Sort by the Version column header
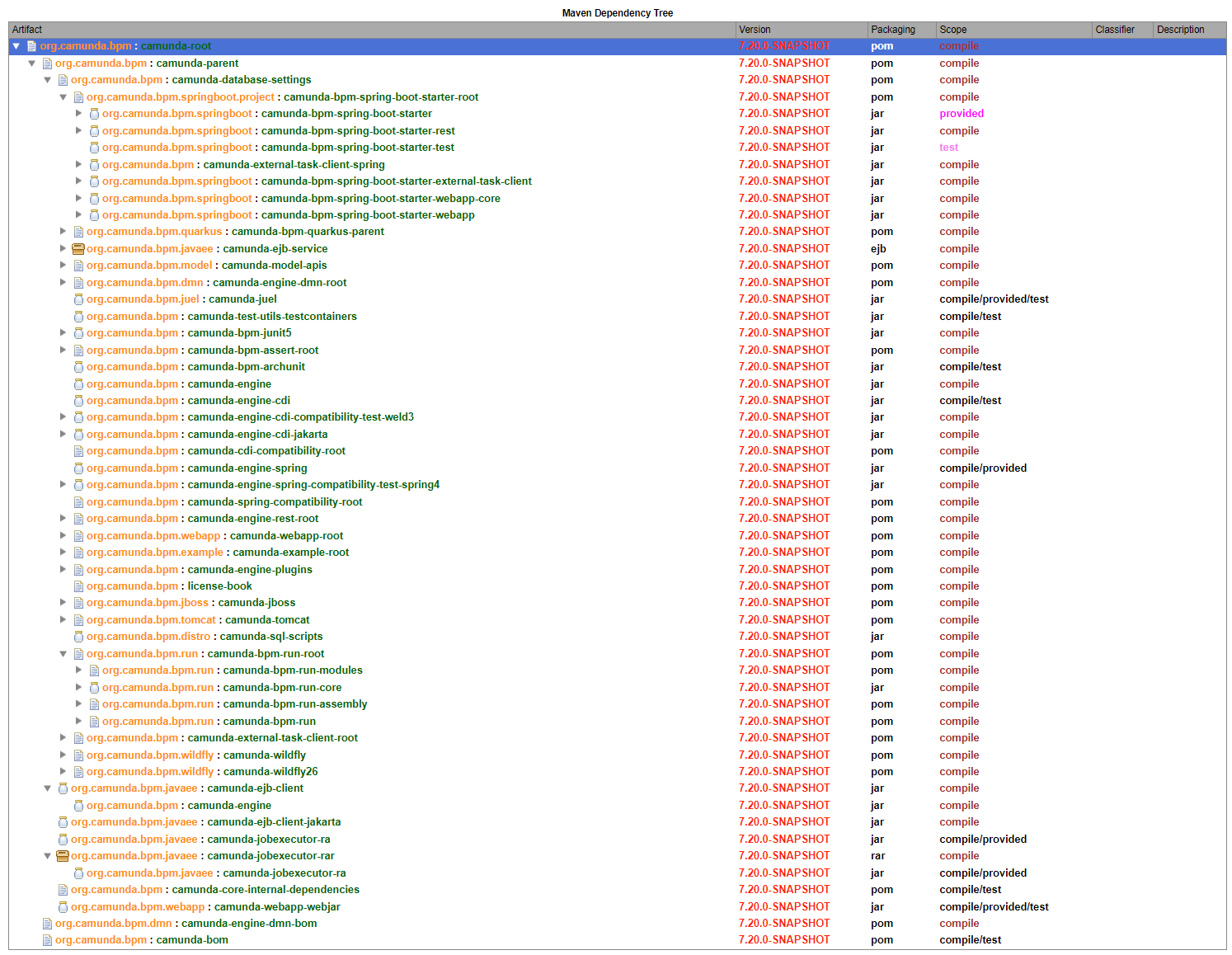 click(802, 30)
